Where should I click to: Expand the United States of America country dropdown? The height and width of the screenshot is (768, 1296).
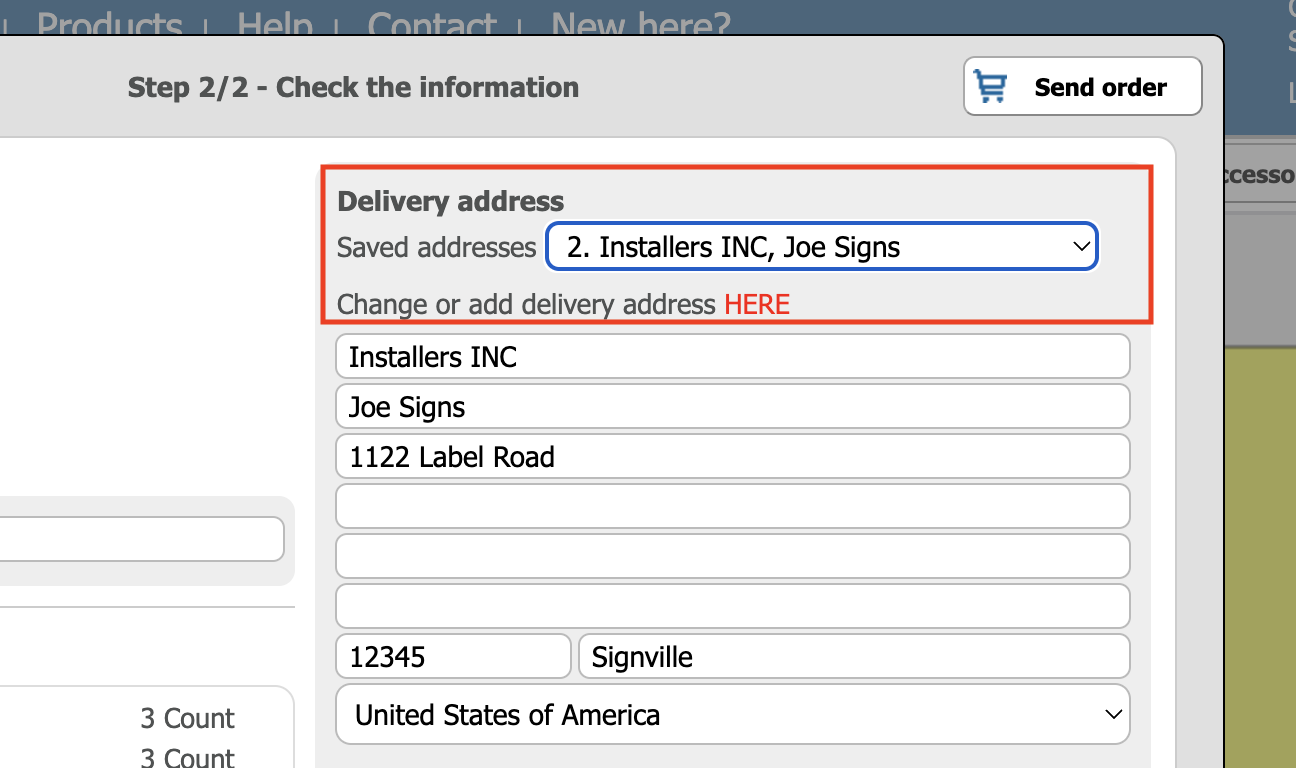point(733,714)
